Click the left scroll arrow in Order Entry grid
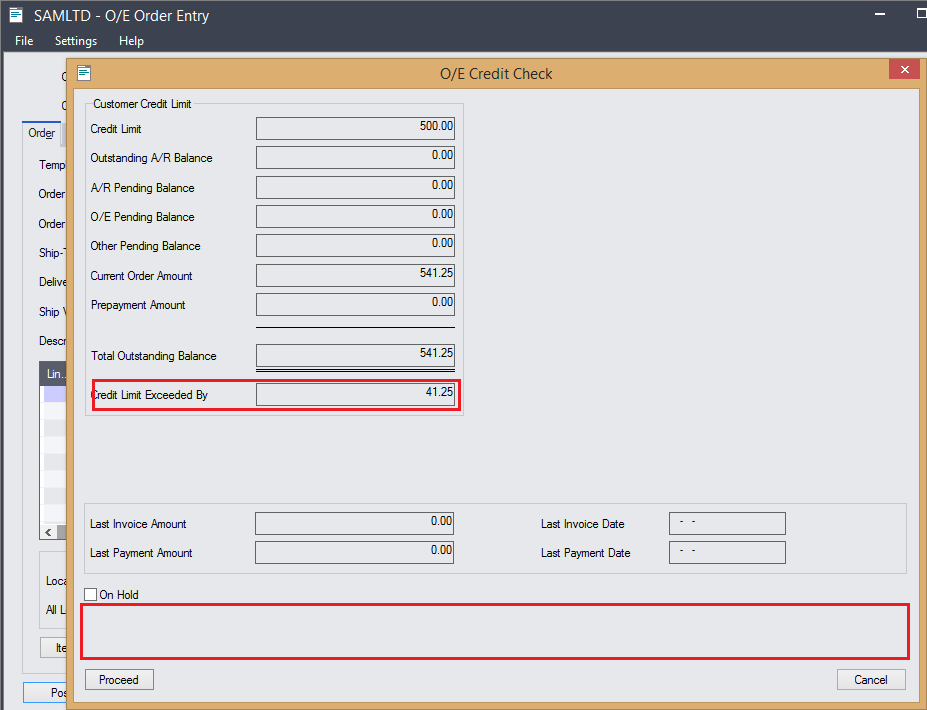The width and height of the screenshot is (927, 710). [x=48, y=532]
